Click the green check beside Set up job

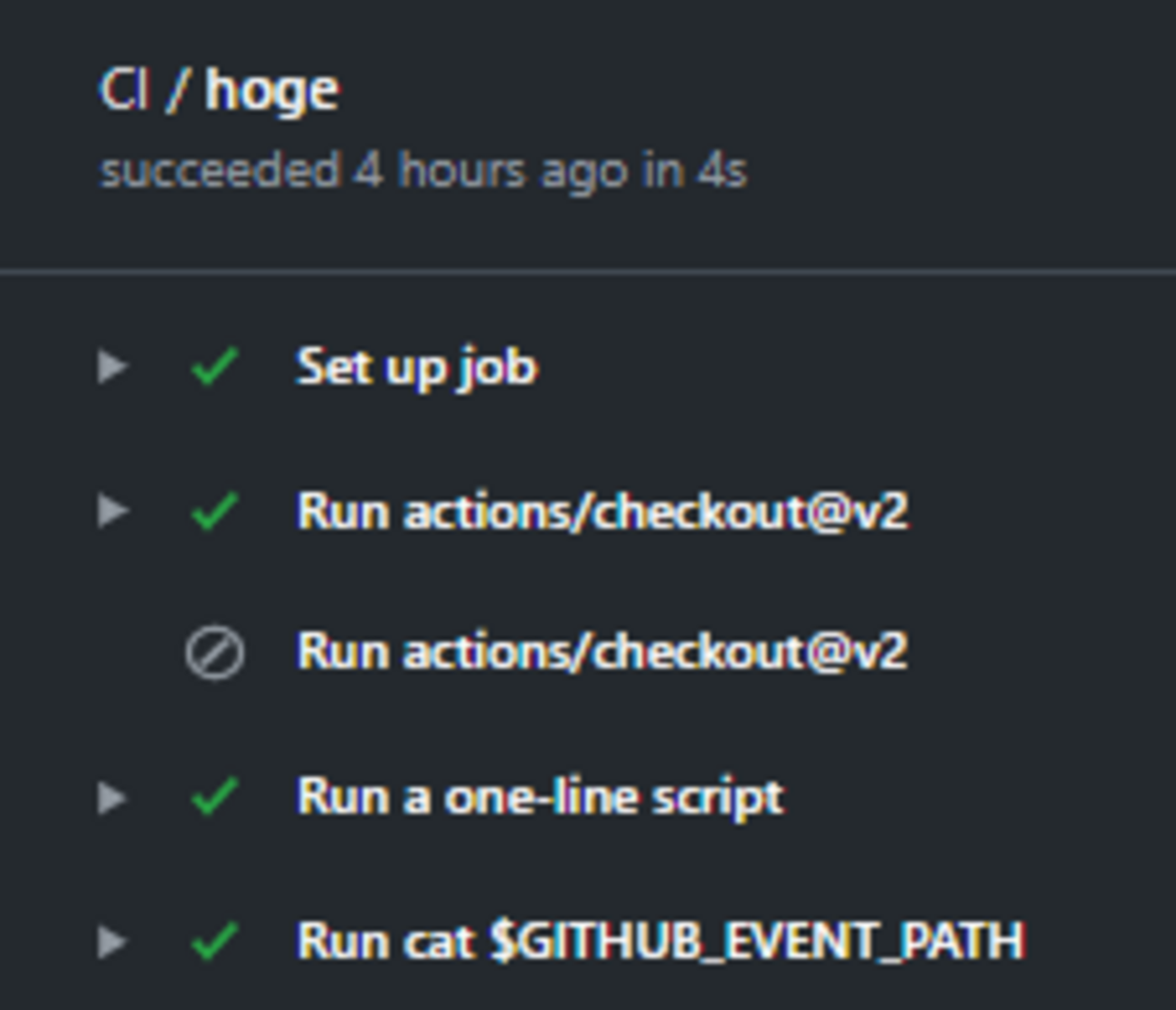214,367
